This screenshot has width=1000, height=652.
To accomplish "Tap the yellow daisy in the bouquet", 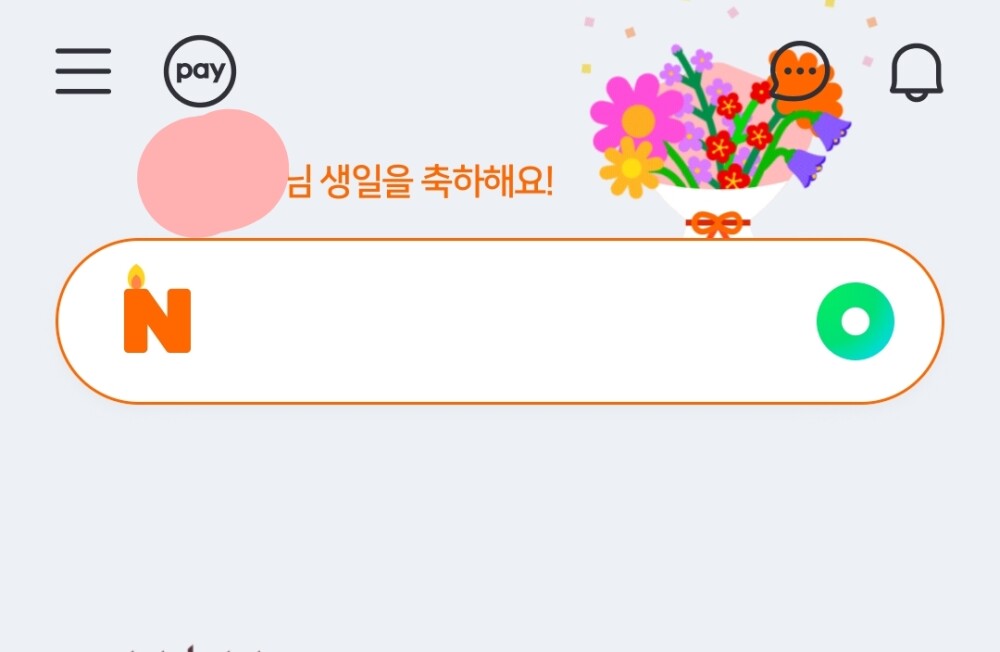I will pos(631,168).
